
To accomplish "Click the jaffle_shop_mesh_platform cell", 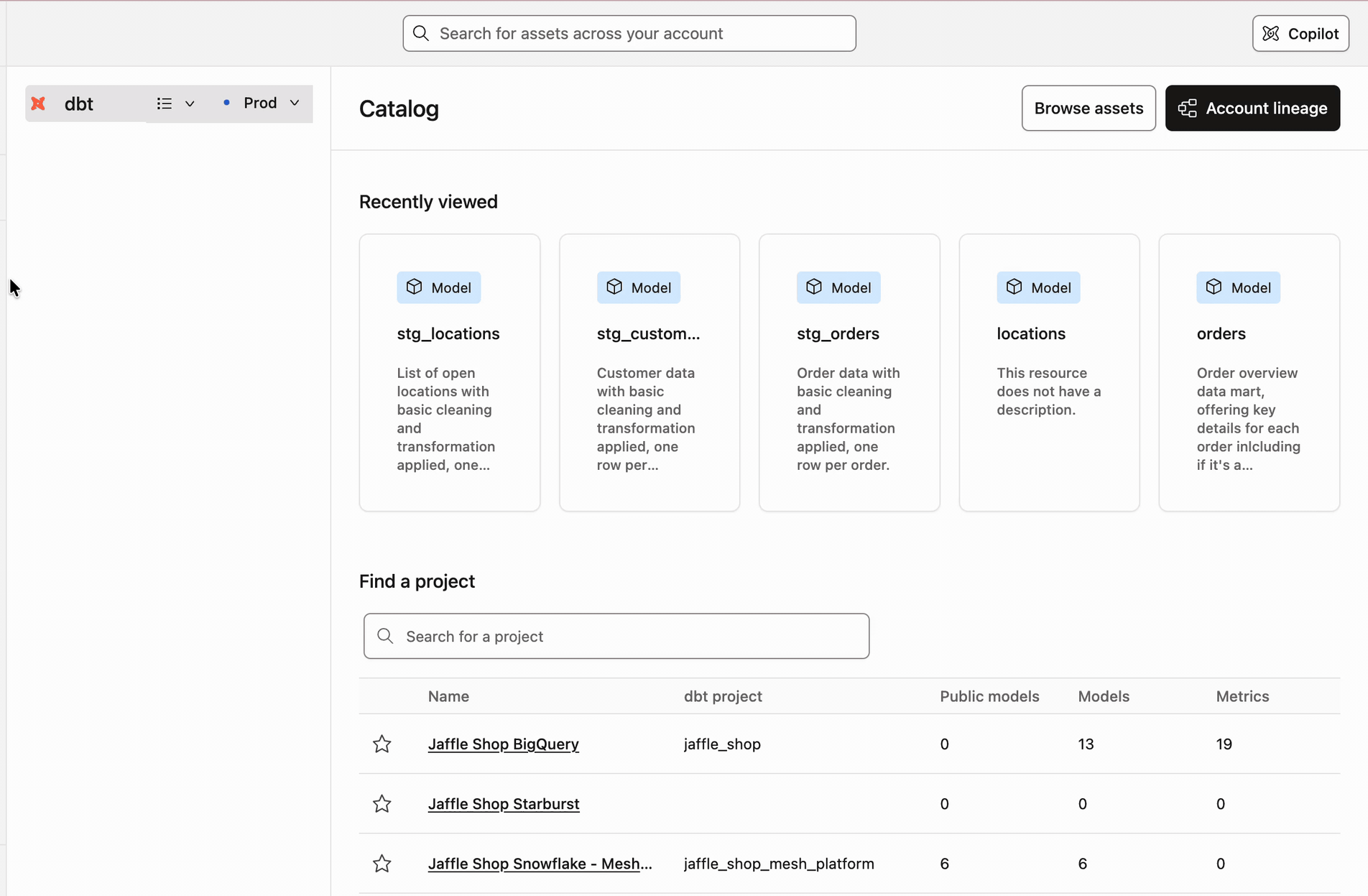I will [x=779, y=863].
